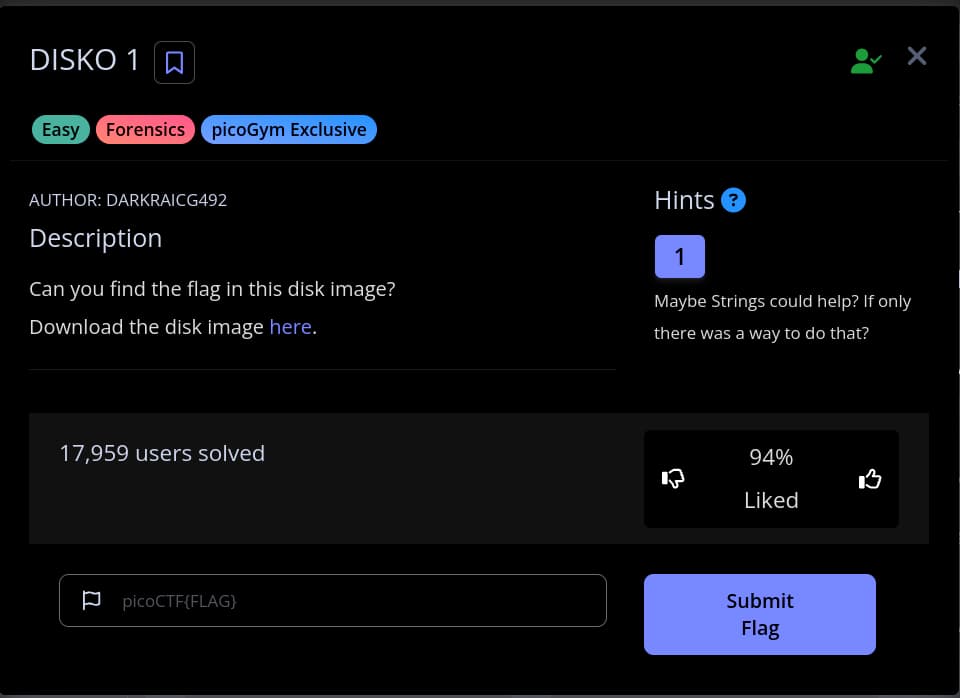Select the picoGym Exclusive tag

coord(288,130)
